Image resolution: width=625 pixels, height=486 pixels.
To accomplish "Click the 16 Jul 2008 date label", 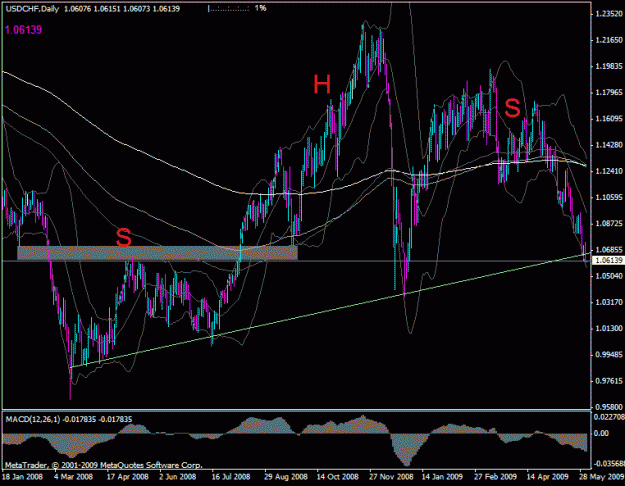I will [x=231, y=477].
